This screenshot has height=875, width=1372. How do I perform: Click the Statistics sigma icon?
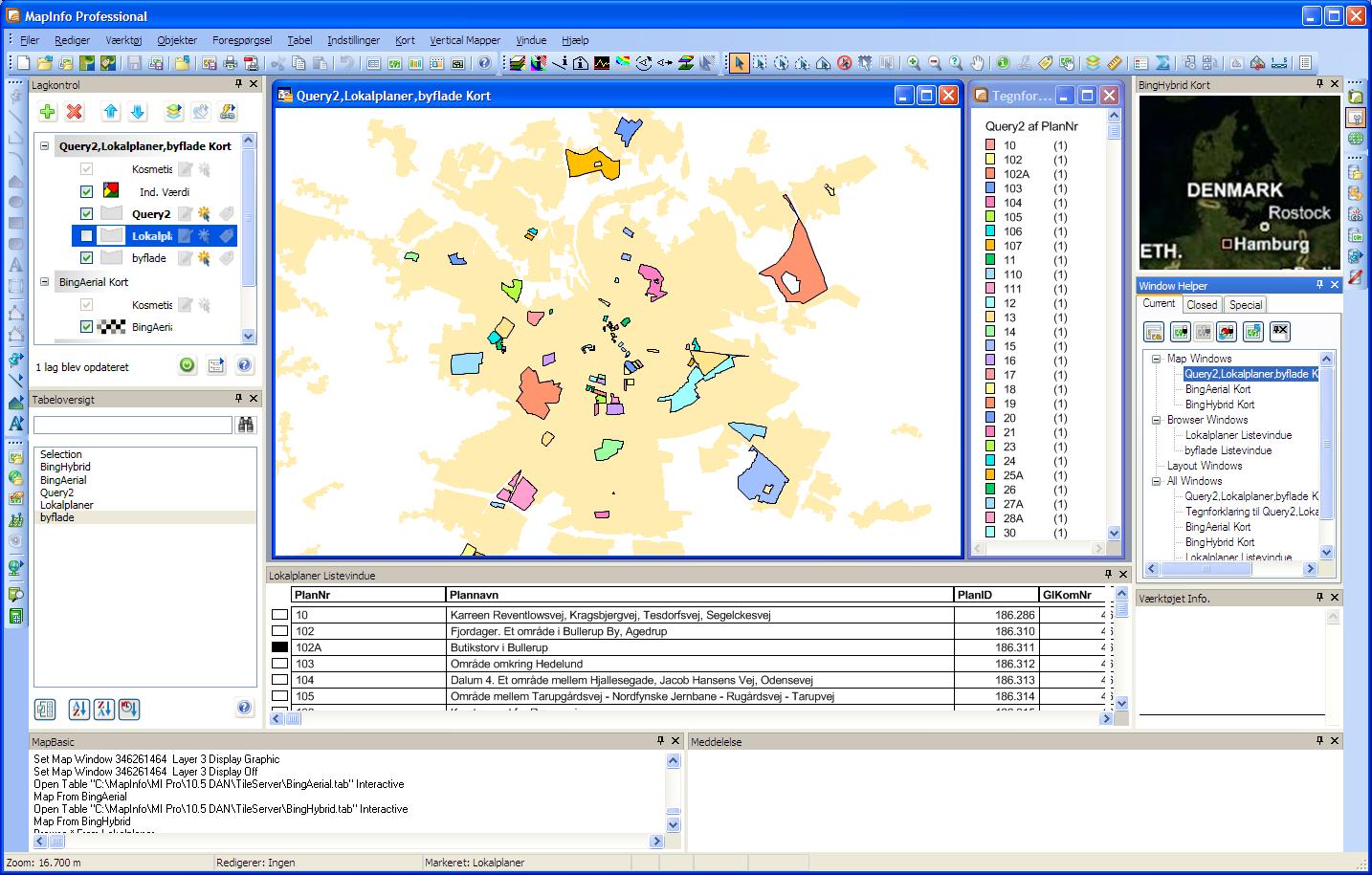pyautogui.click(x=1162, y=63)
